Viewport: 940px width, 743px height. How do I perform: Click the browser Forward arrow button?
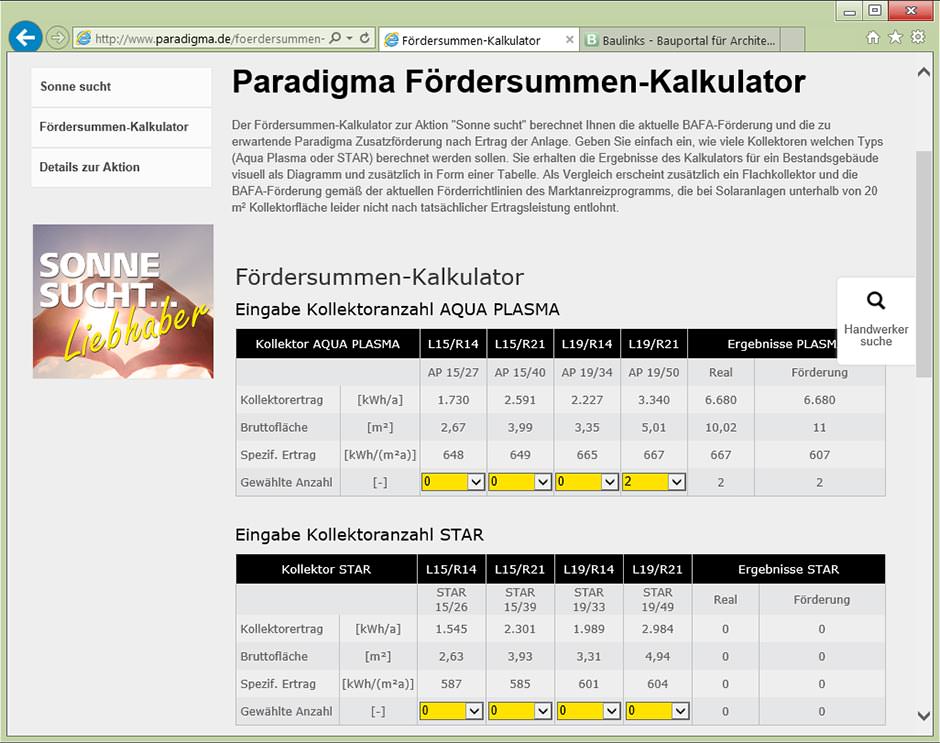58,38
